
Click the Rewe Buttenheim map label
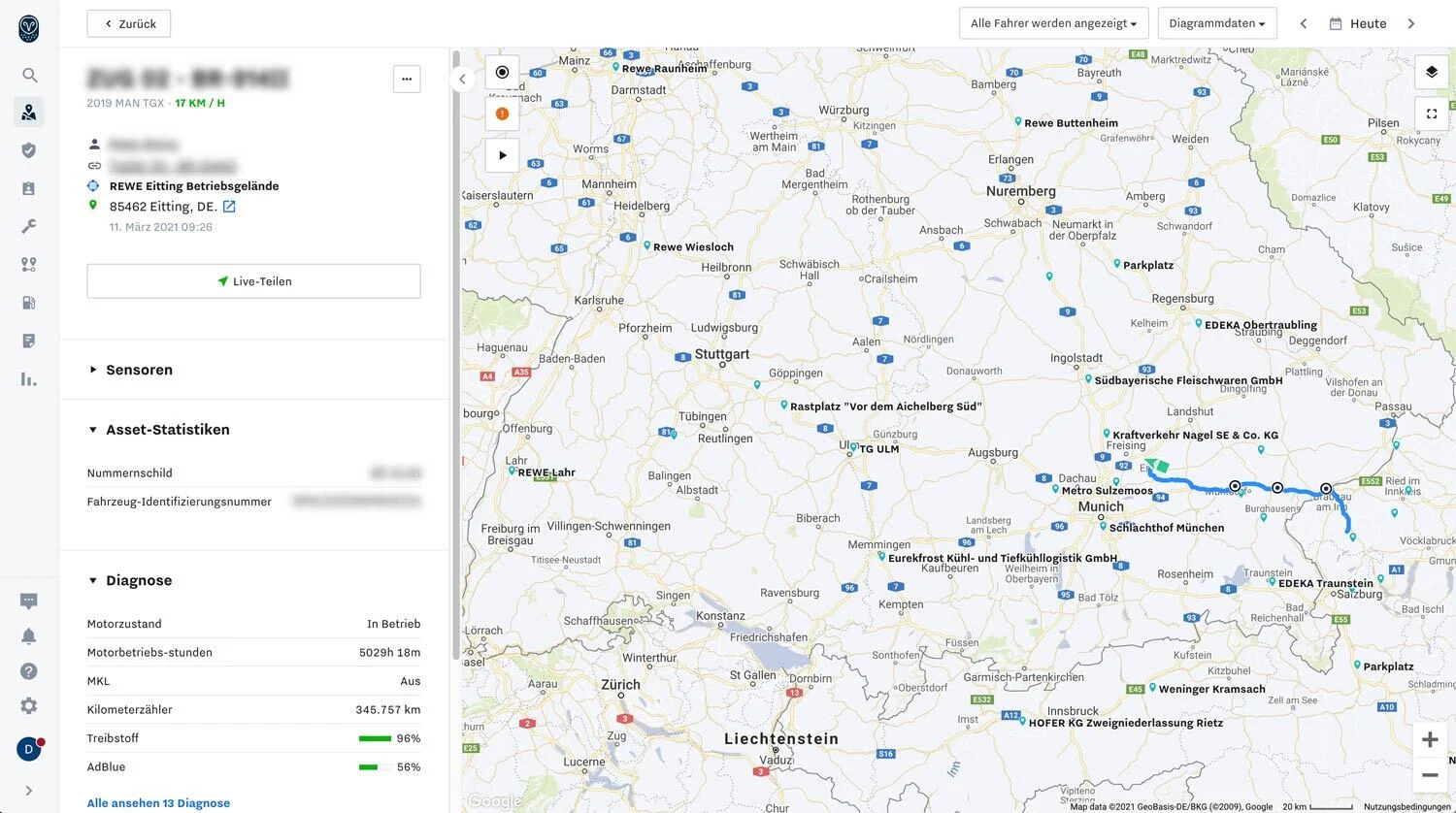click(1071, 123)
